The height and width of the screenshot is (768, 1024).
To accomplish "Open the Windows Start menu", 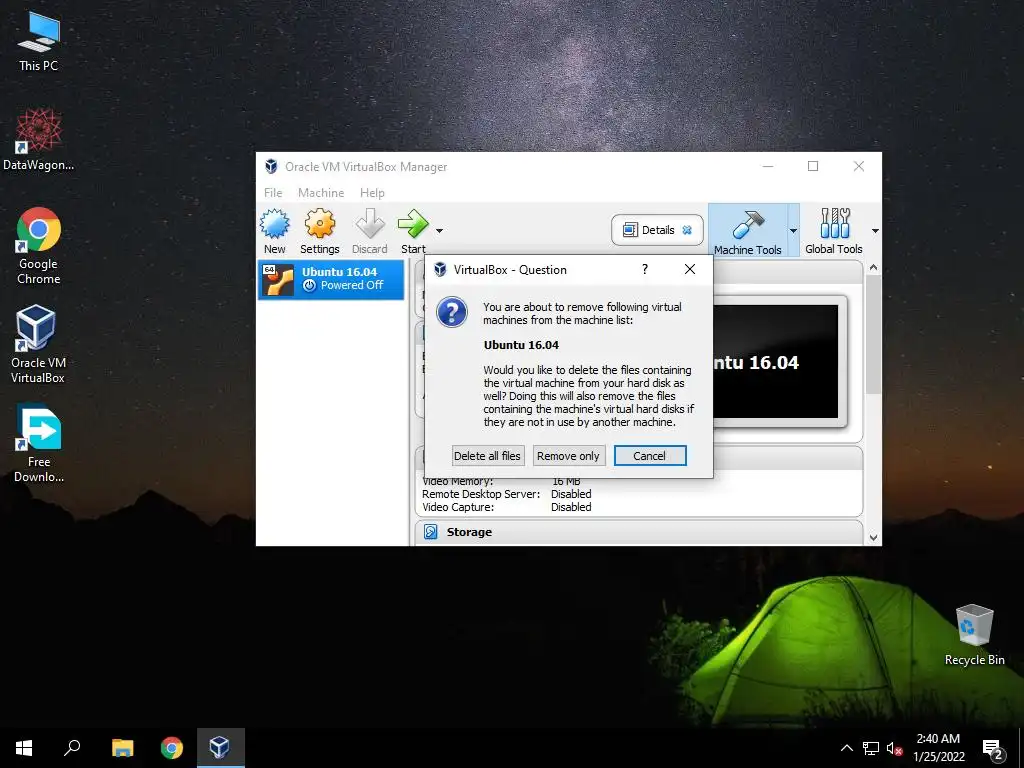I will (24, 748).
